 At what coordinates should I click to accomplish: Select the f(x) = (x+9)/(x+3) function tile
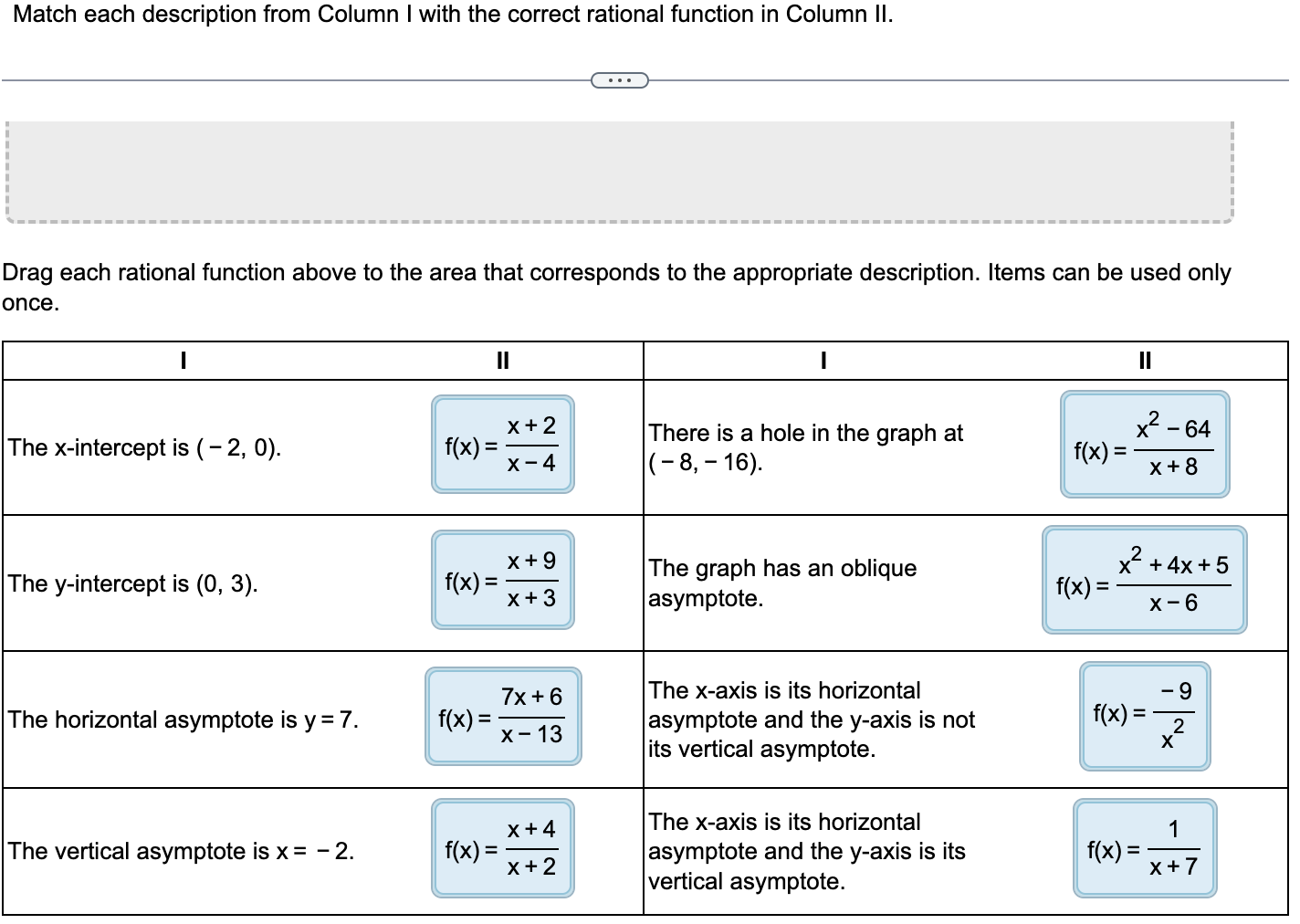pos(502,580)
